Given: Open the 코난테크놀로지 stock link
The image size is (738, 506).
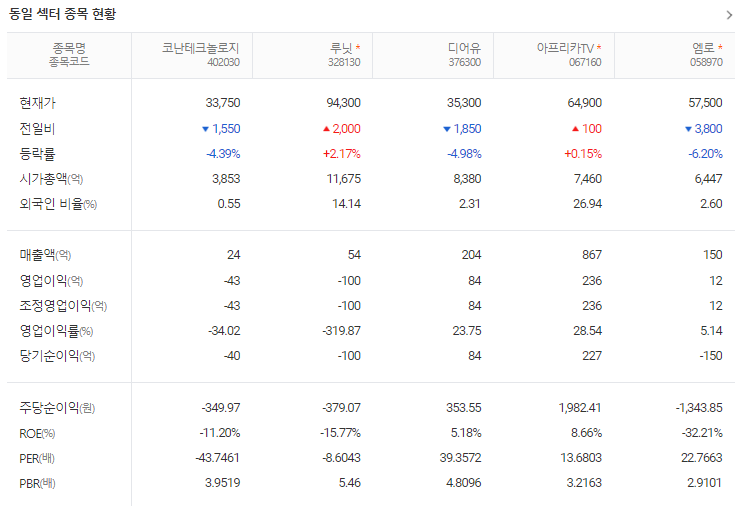Looking at the screenshot, I should tap(201, 48).
